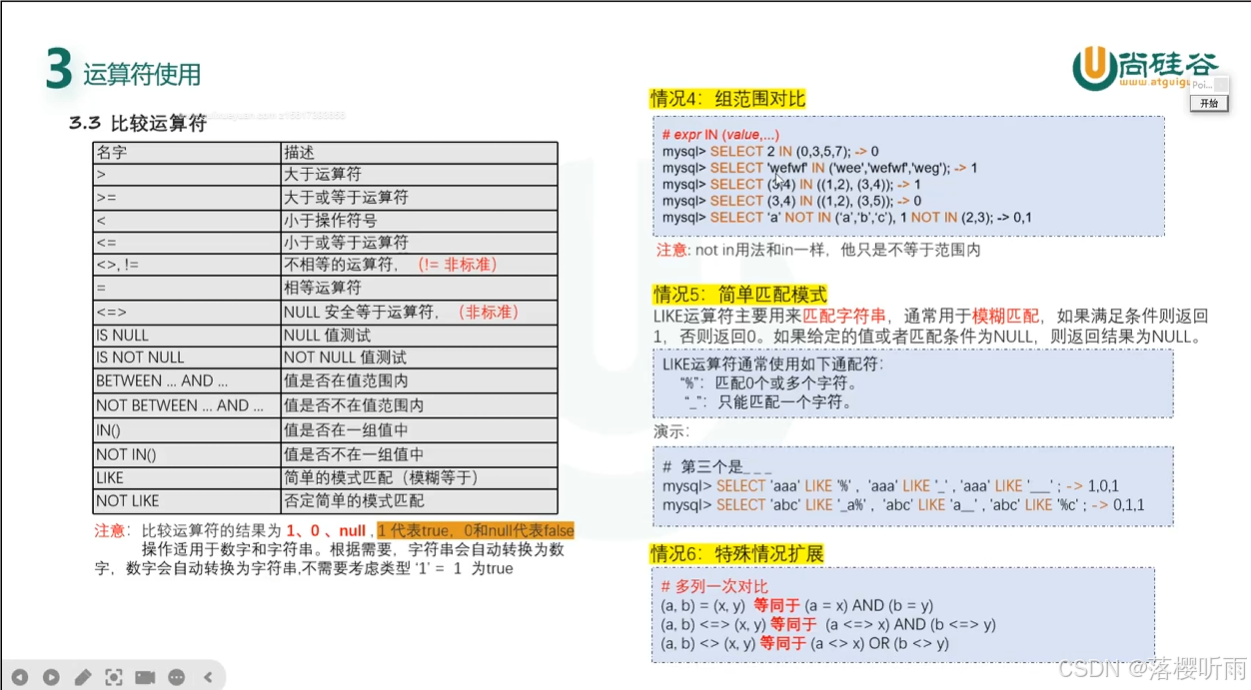Click the '3.3 比较运算符' subheading
This screenshot has height=690, width=1251.
(x=138, y=124)
